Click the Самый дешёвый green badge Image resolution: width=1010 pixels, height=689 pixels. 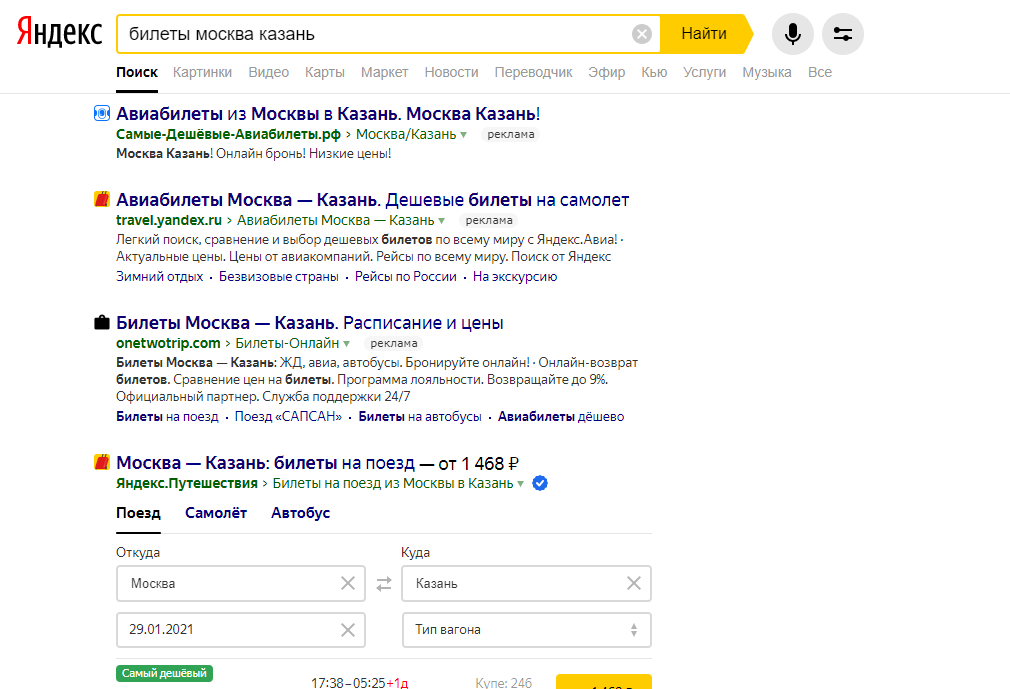pos(164,673)
